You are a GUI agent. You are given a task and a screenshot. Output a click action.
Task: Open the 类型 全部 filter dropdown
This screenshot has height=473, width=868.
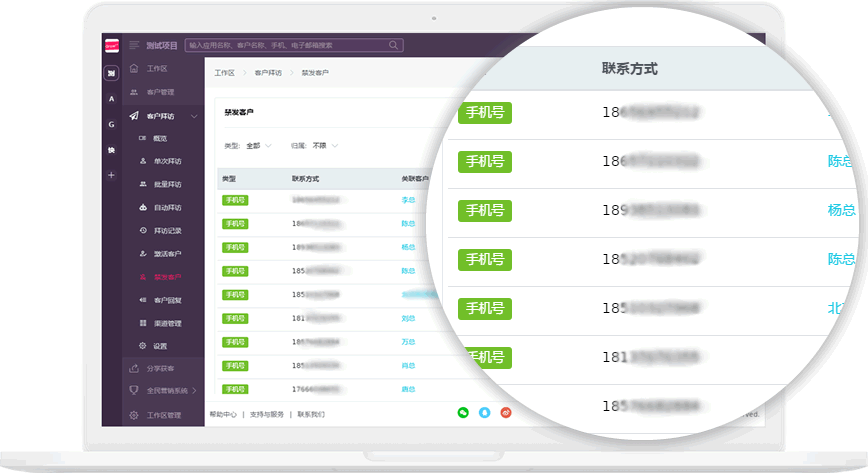point(258,146)
